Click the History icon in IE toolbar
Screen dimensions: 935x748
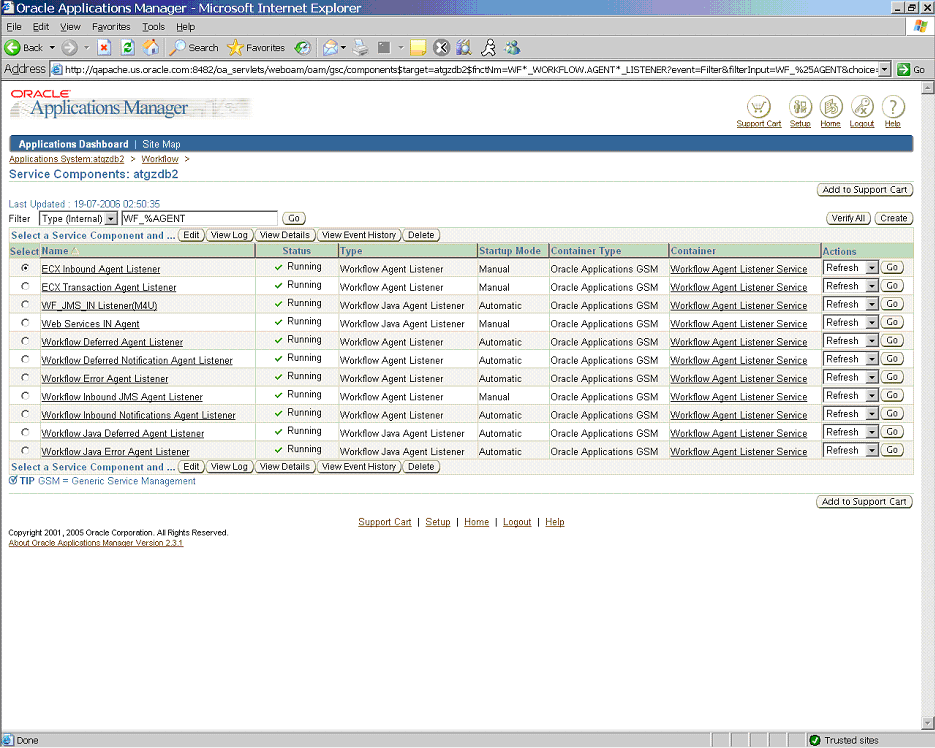click(303, 48)
